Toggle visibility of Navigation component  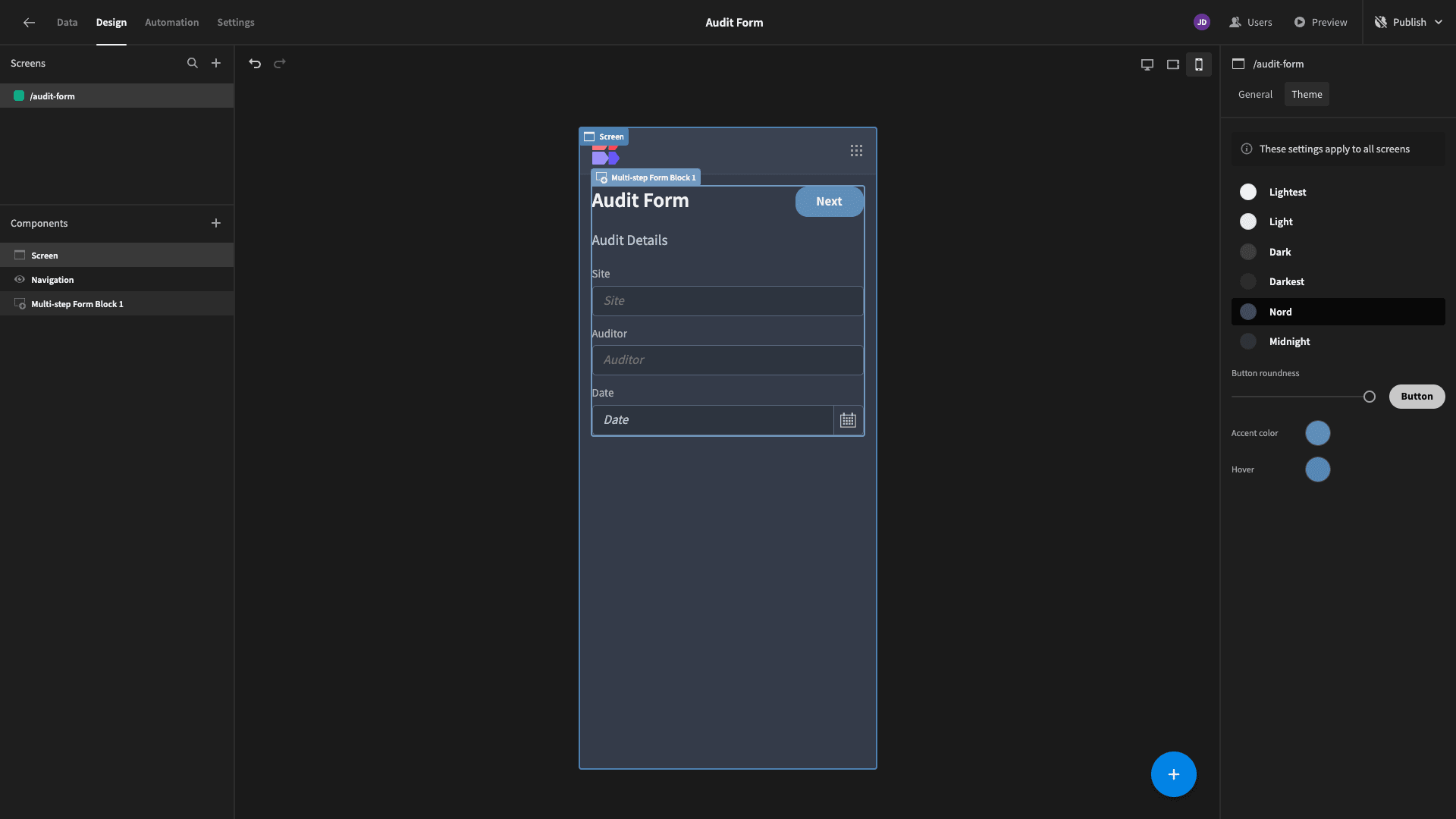point(20,280)
